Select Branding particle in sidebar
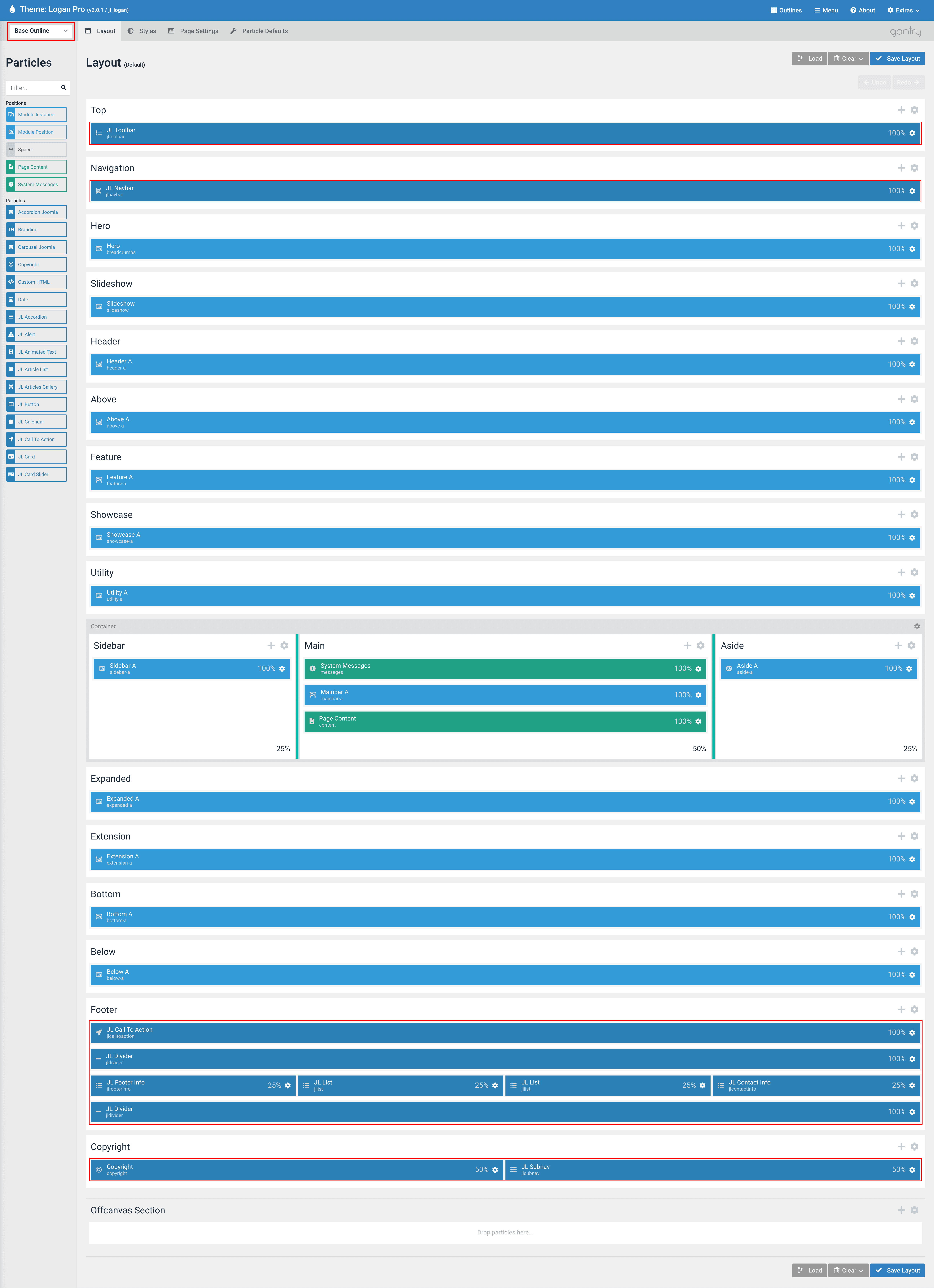The height and width of the screenshot is (1288, 934). (x=36, y=230)
